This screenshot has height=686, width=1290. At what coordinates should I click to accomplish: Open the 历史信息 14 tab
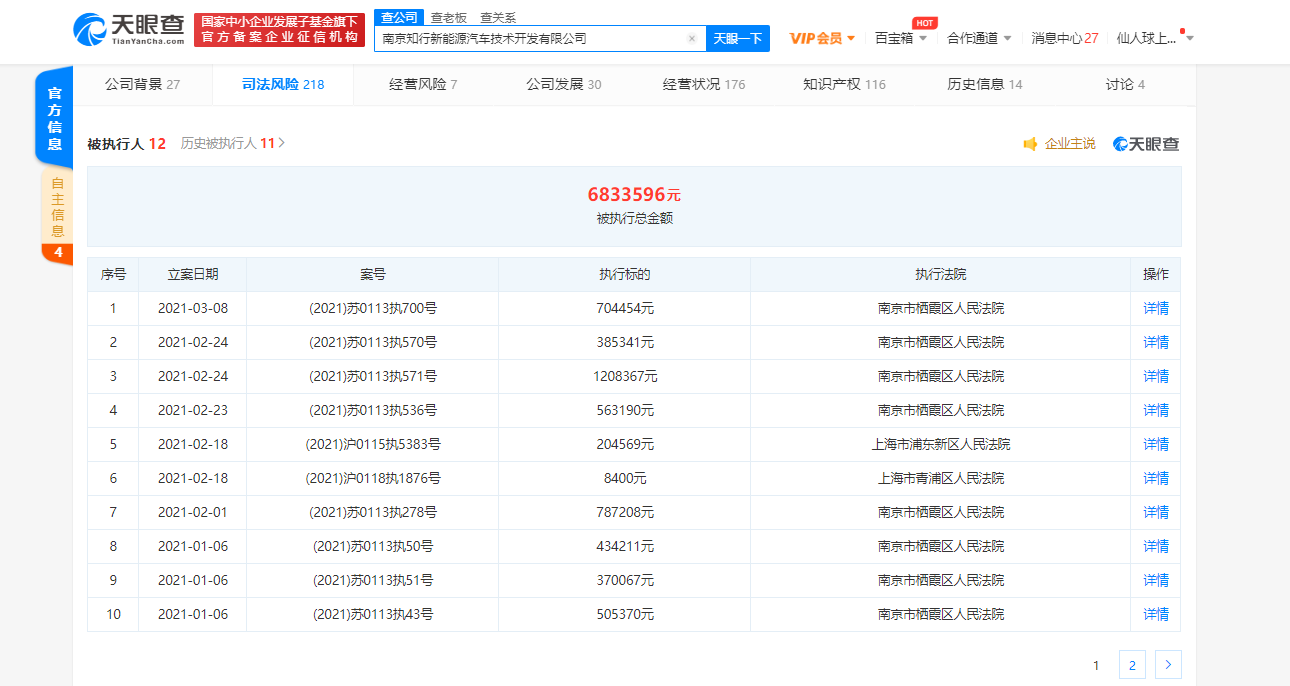point(985,84)
